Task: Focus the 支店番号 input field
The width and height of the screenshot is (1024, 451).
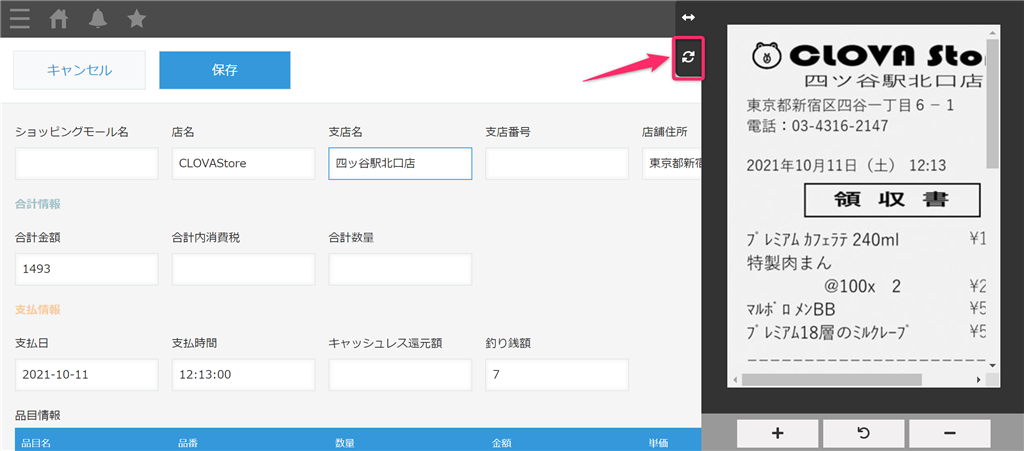Action: pyautogui.click(x=557, y=164)
